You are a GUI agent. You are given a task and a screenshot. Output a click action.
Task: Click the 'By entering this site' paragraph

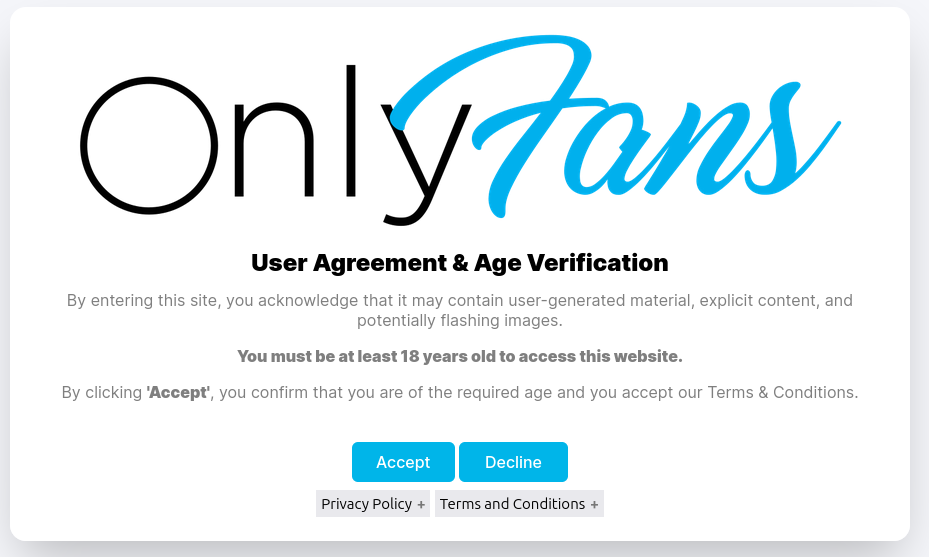coord(460,310)
